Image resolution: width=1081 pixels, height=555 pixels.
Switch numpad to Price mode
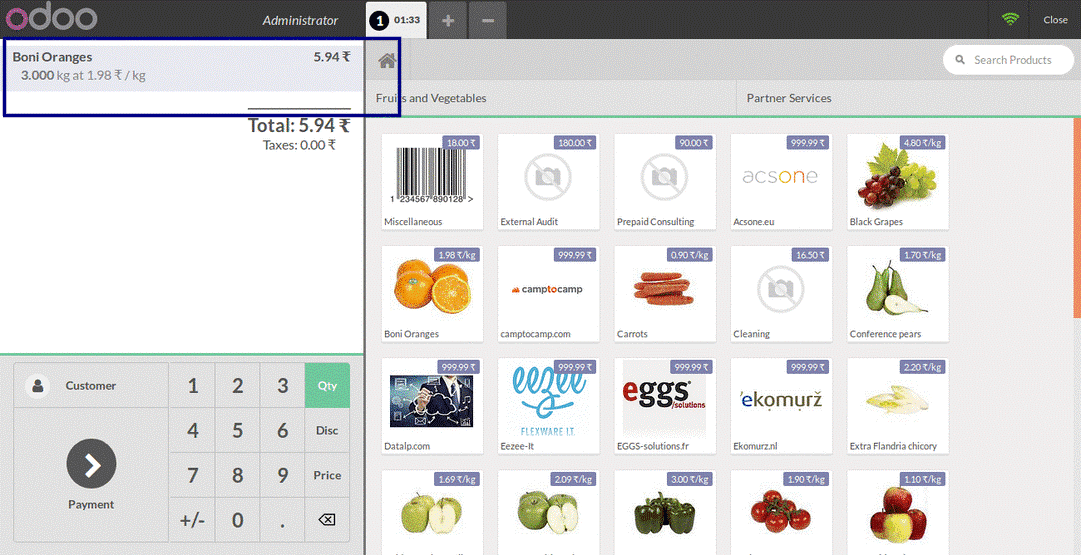pos(327,475)
